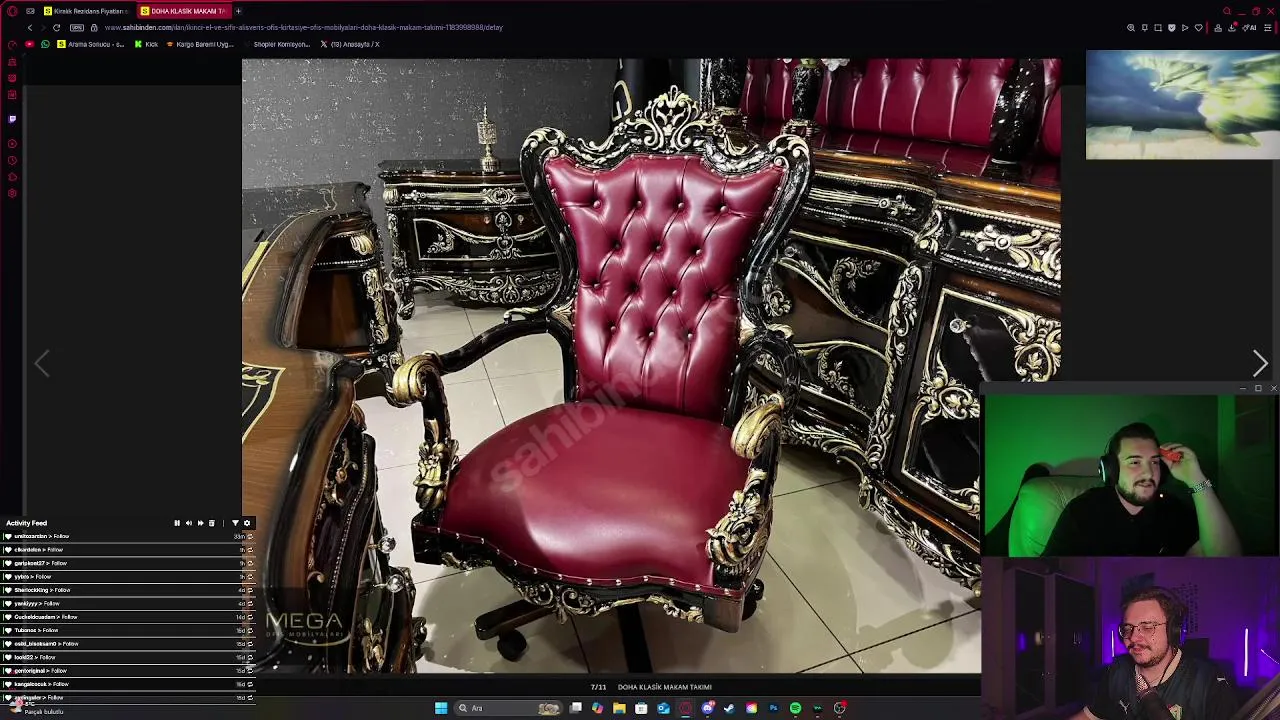The width and height of the screenshot is (1280, 720).
Task: Select the Cuckoldcuadam > Follow row
Action: (128, 617)
